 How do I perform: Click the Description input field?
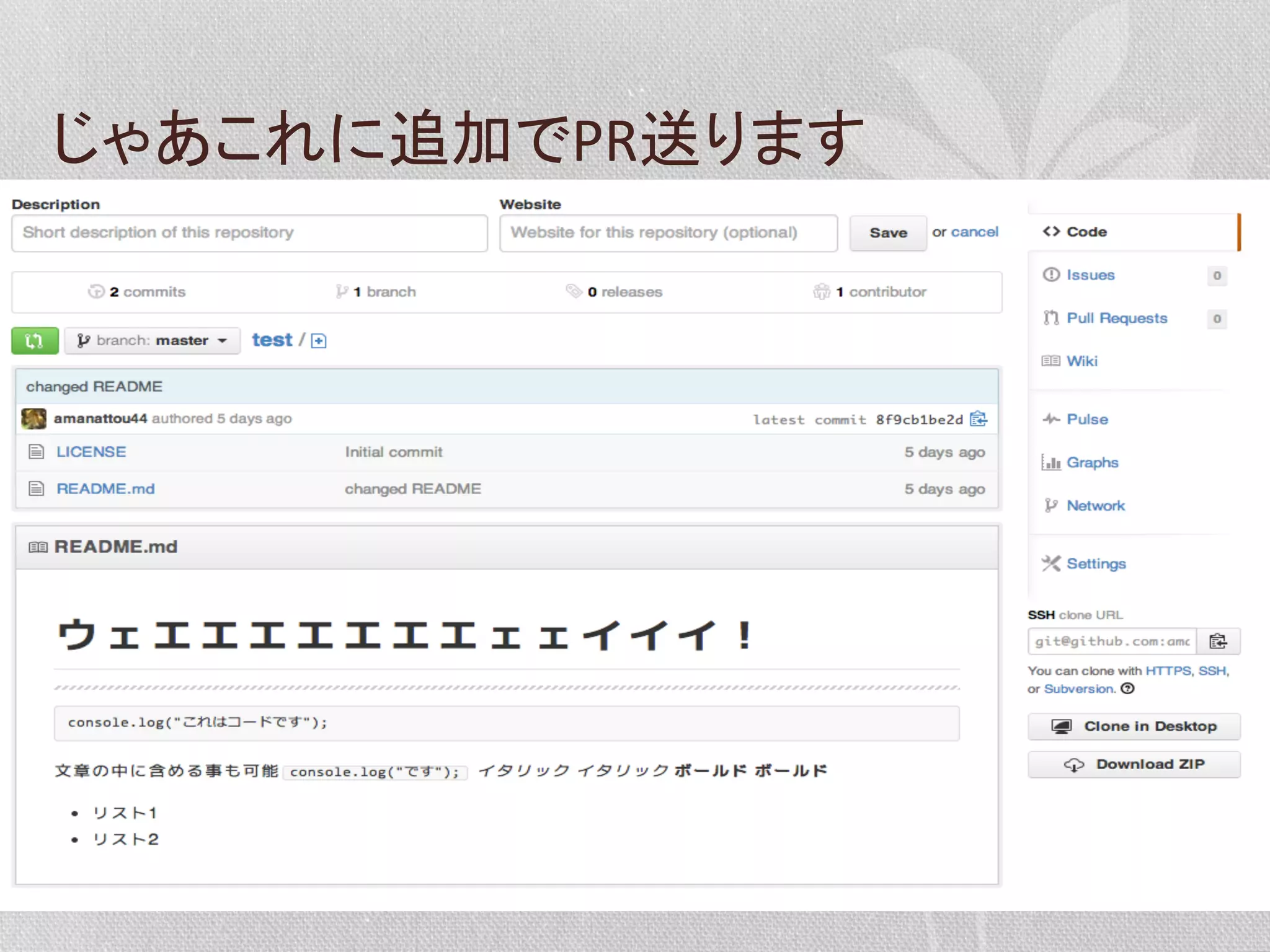click(x=249, y=233)
